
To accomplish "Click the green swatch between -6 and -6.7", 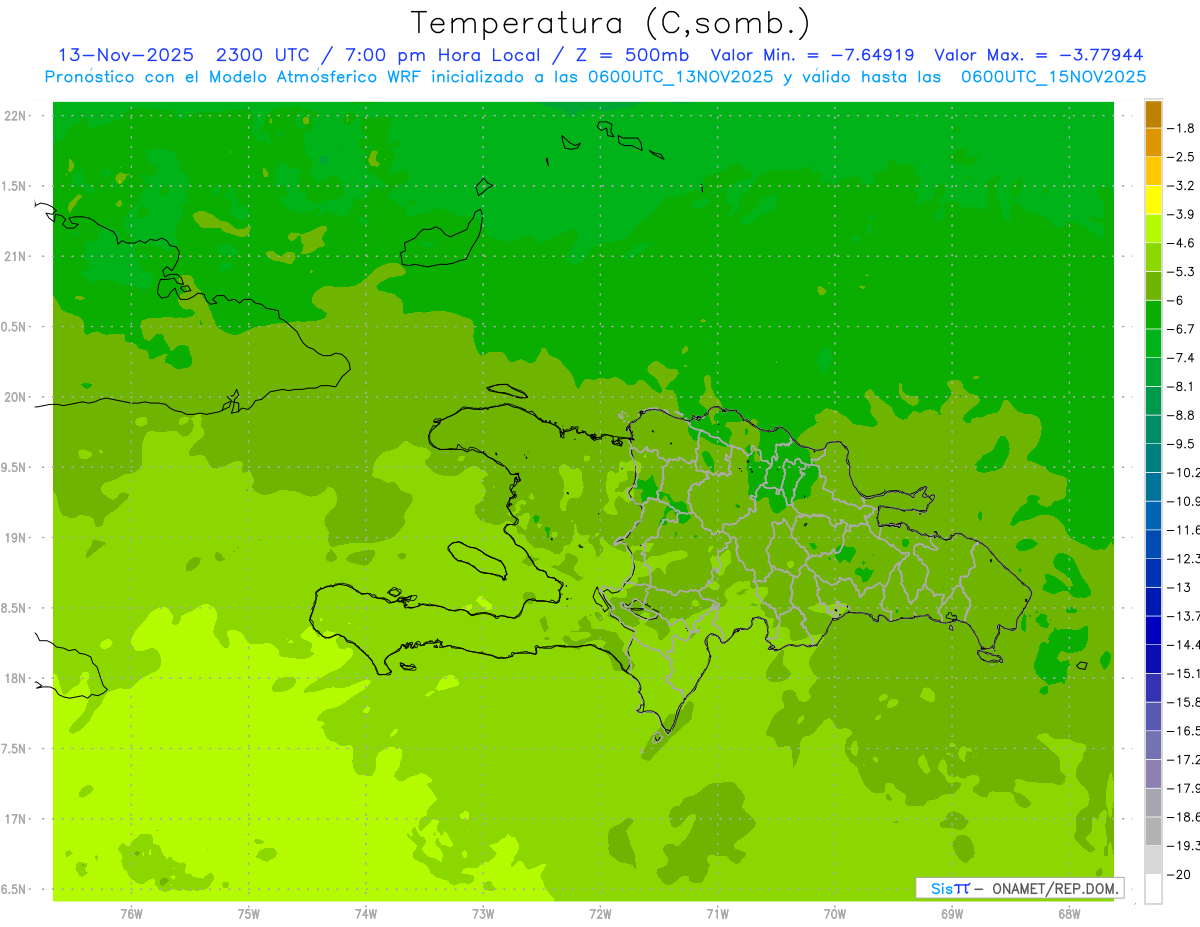I will tap(1153, 314).
